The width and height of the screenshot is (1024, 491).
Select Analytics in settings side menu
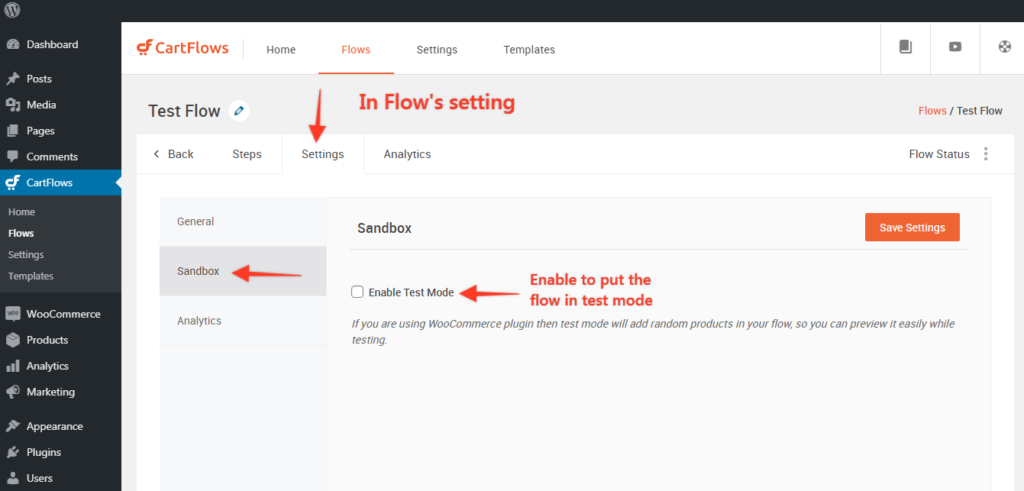tap(243, 321)
